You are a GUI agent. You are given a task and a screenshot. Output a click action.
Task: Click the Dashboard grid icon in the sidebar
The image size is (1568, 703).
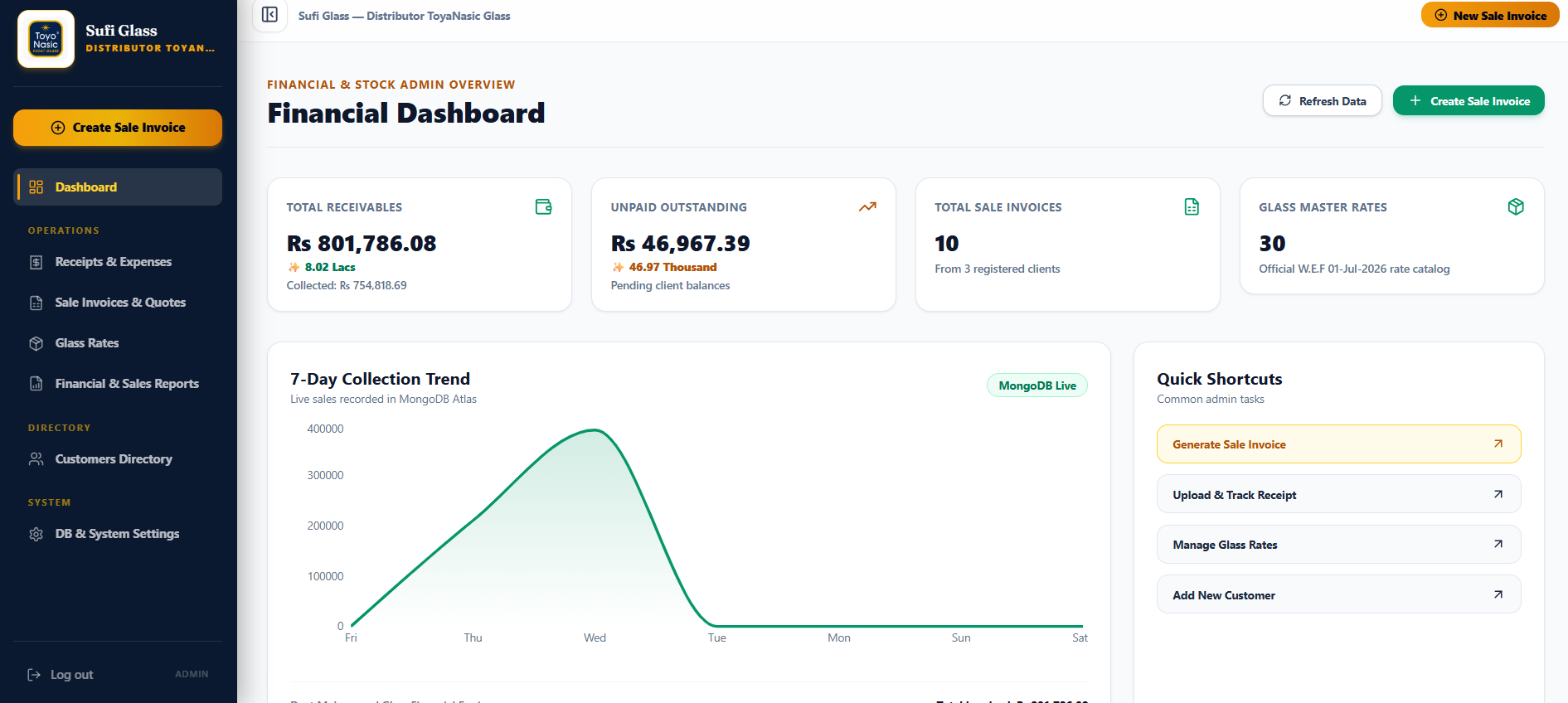point(36,187)
